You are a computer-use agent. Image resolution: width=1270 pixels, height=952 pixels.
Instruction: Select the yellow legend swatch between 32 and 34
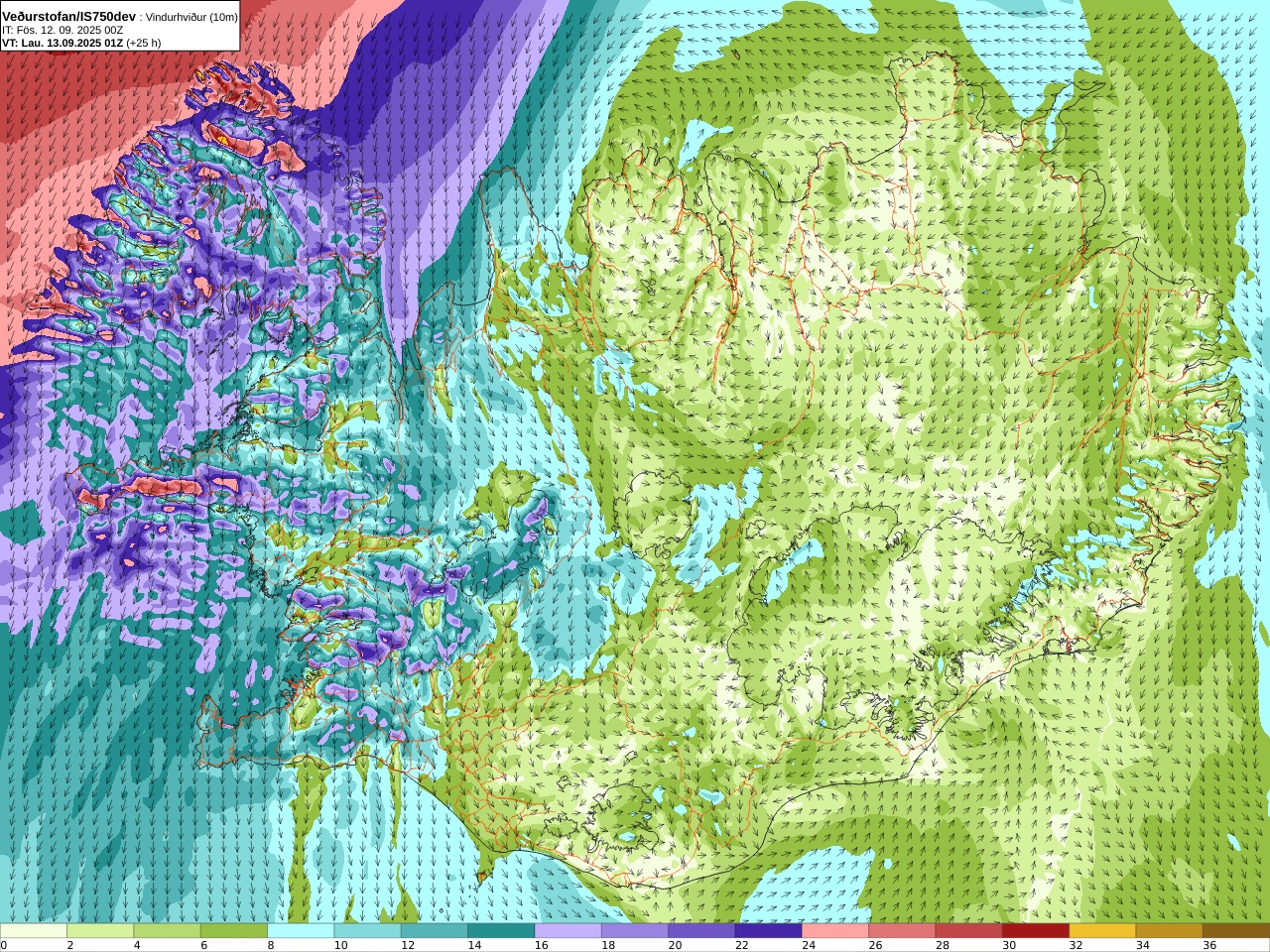pos(1102,931)
